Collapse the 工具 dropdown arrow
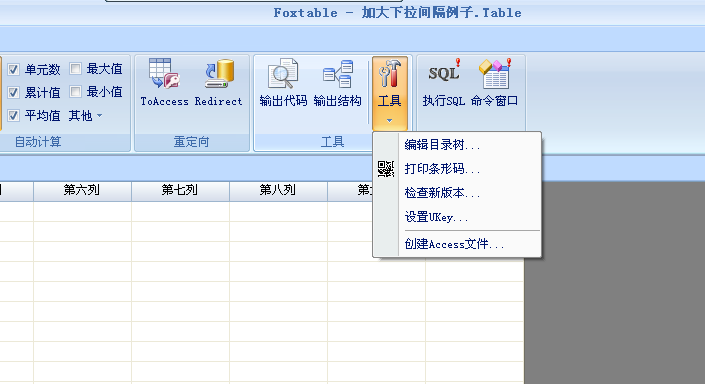The width and height of the screenshot is (705, 384). click(x=389, y=121)
